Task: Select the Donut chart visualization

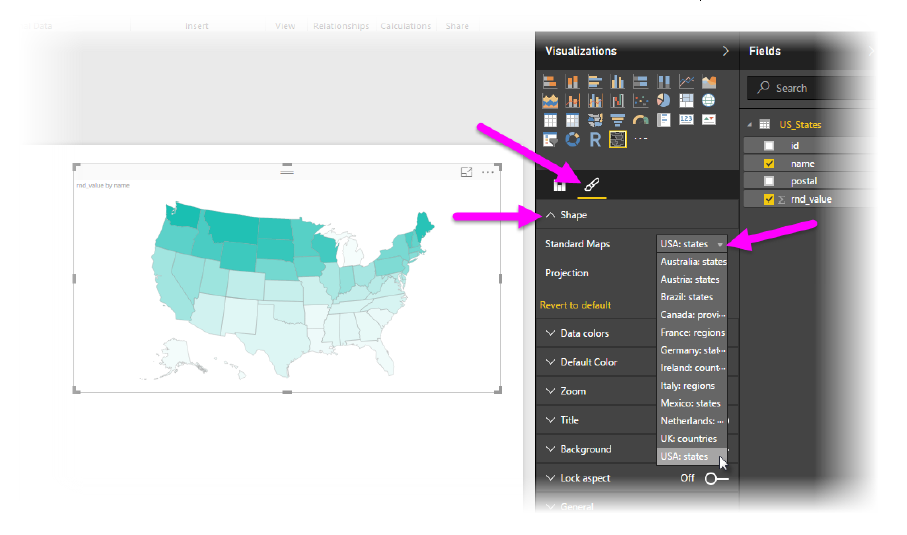Action: (x=572, y=139)
